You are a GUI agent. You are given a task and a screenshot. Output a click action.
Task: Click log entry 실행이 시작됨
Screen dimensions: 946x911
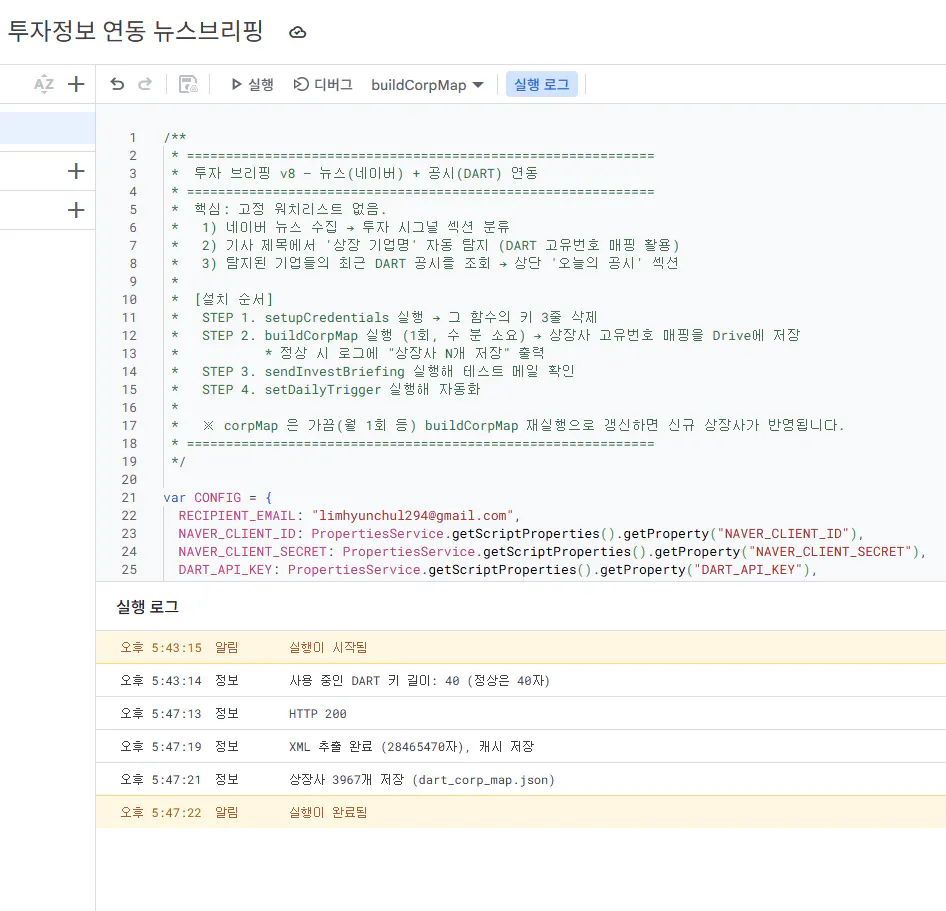click(521, 647)
